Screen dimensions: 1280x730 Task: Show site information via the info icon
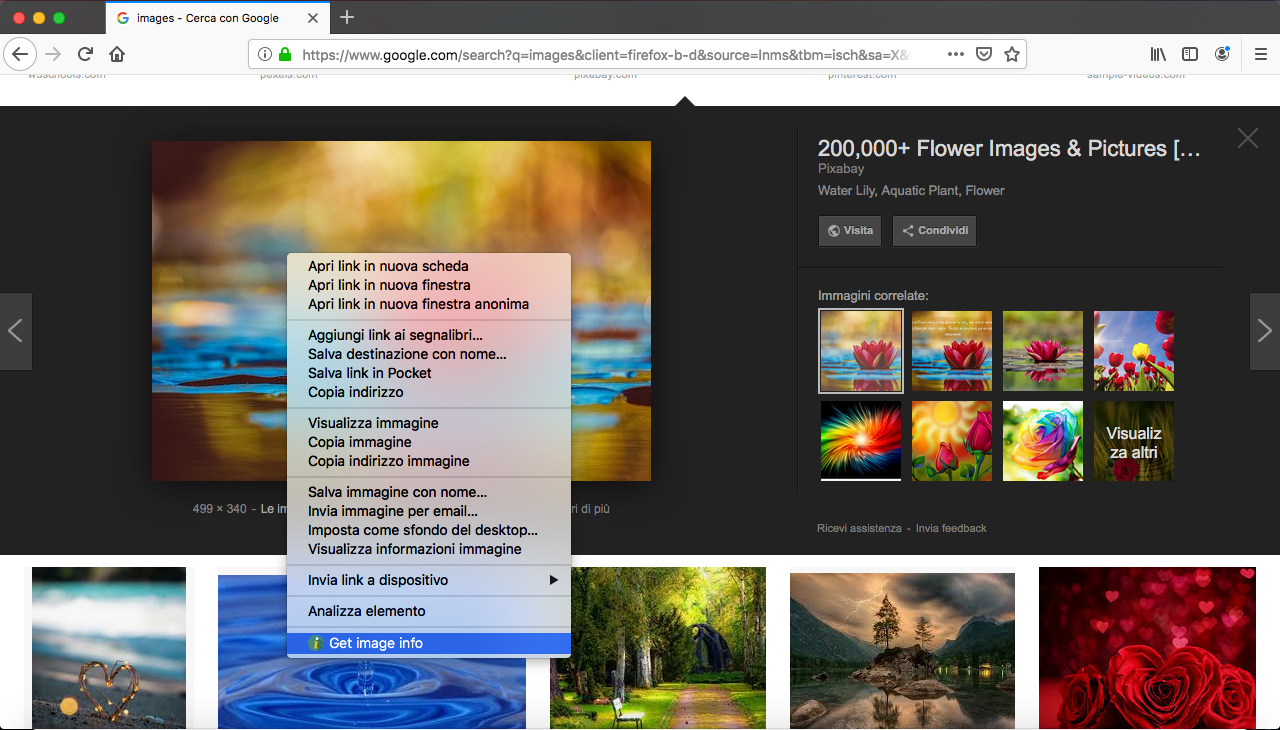pyautogui.click(x=265, y=55)
